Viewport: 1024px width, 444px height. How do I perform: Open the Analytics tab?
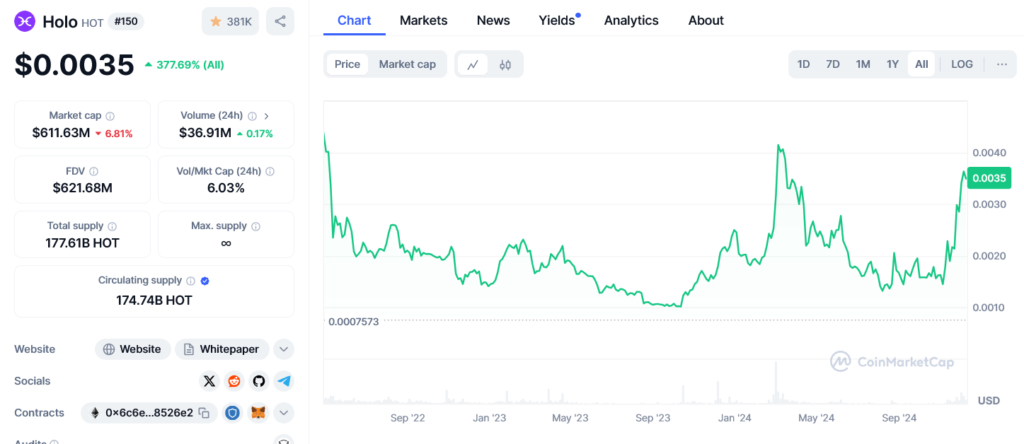631,20
